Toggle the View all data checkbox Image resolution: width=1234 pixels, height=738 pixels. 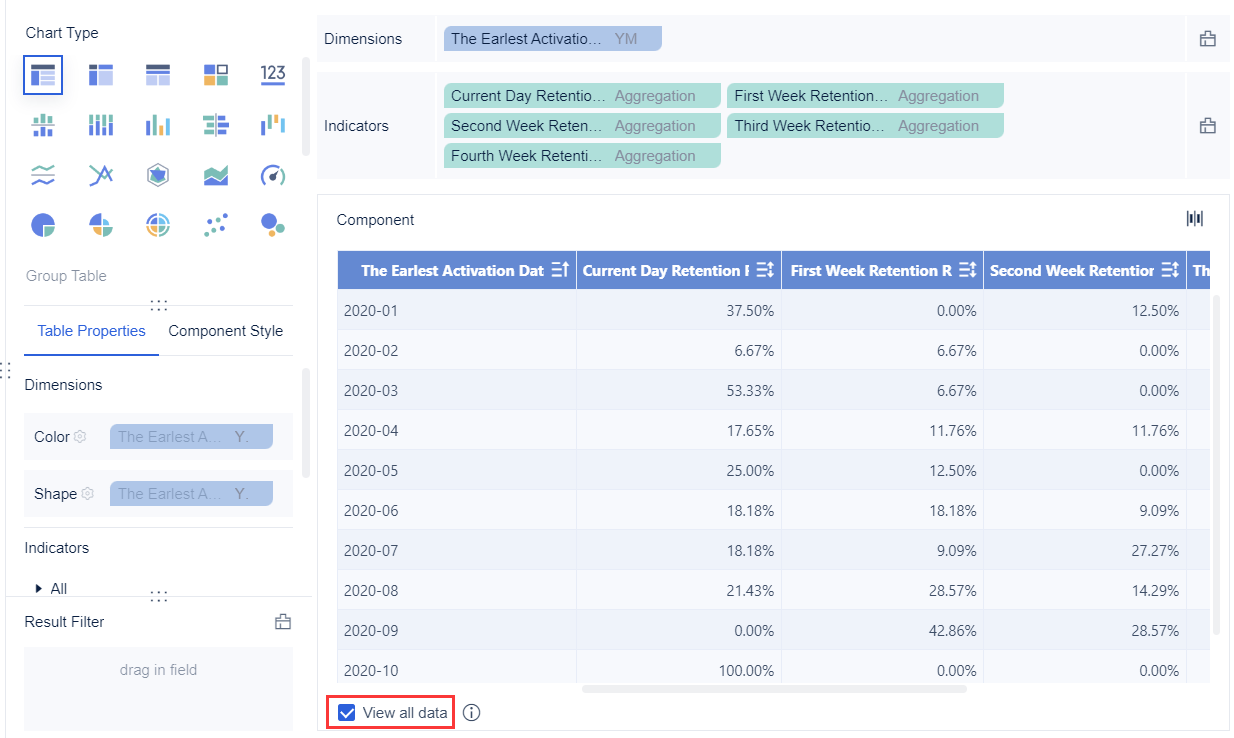tap(347, 712)
